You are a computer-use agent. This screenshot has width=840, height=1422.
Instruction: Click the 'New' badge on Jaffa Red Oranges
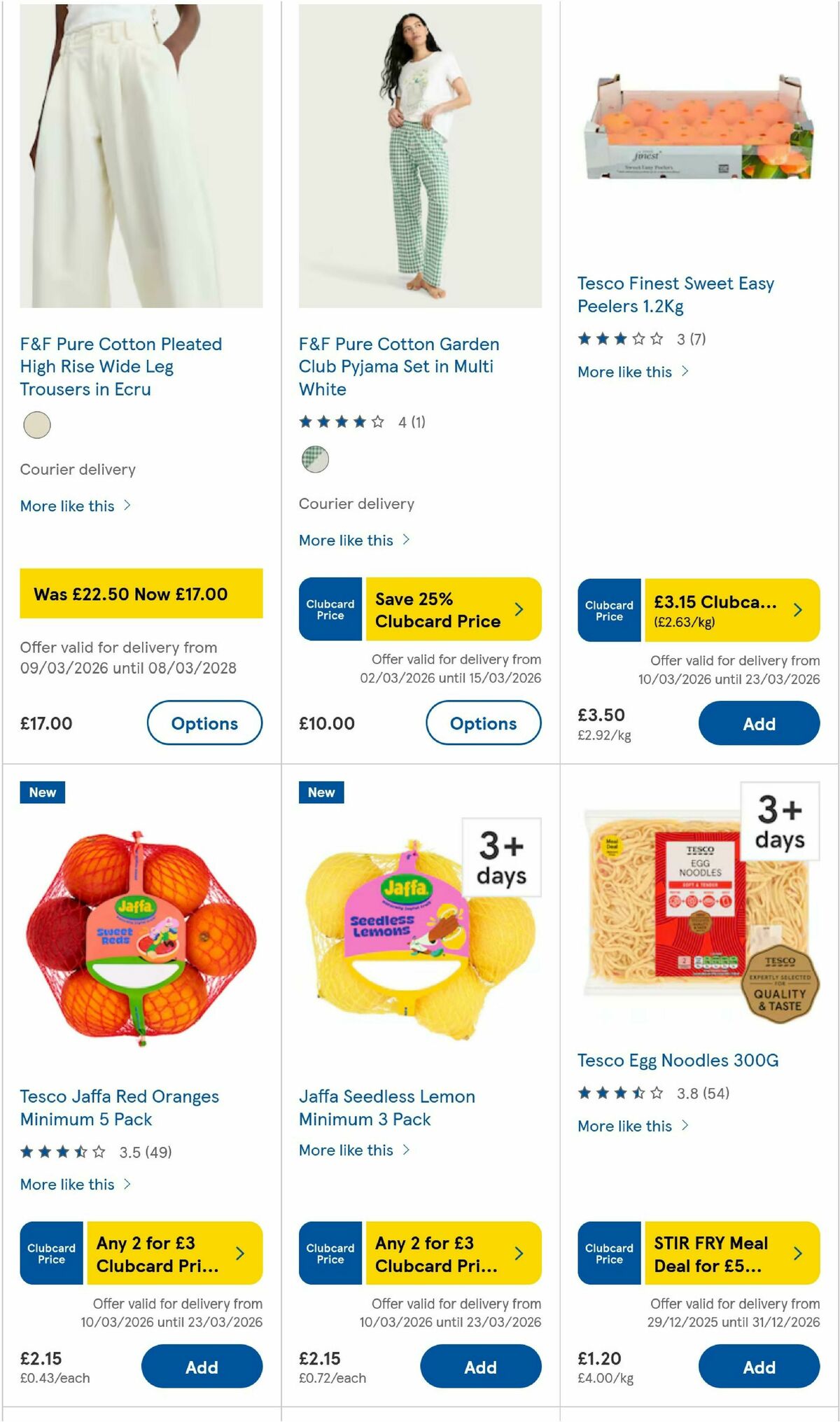43,792
